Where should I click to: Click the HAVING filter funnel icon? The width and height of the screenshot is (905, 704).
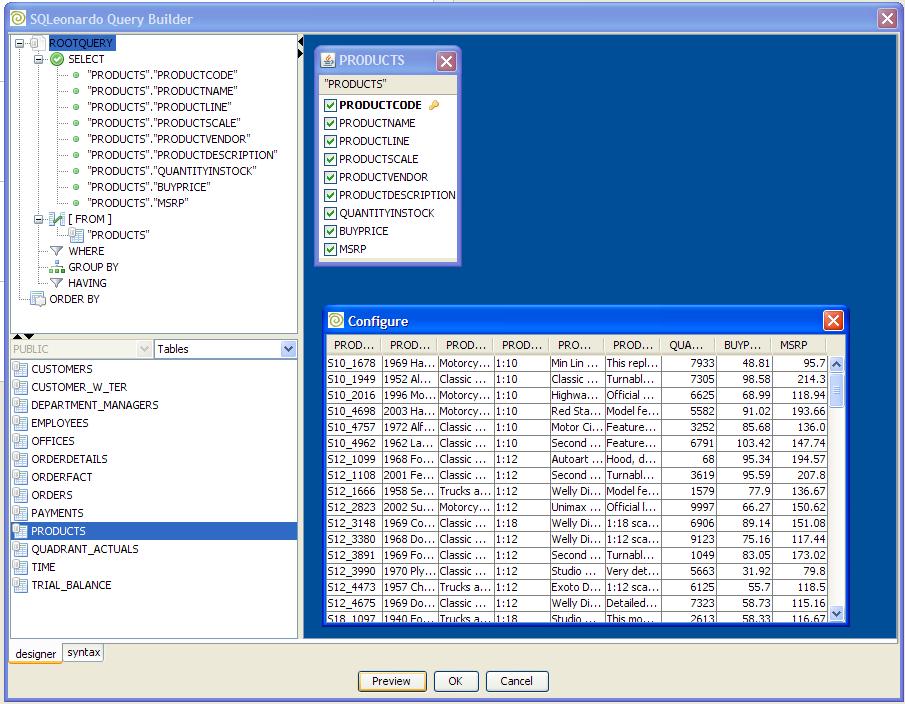(x=57, y=283)
